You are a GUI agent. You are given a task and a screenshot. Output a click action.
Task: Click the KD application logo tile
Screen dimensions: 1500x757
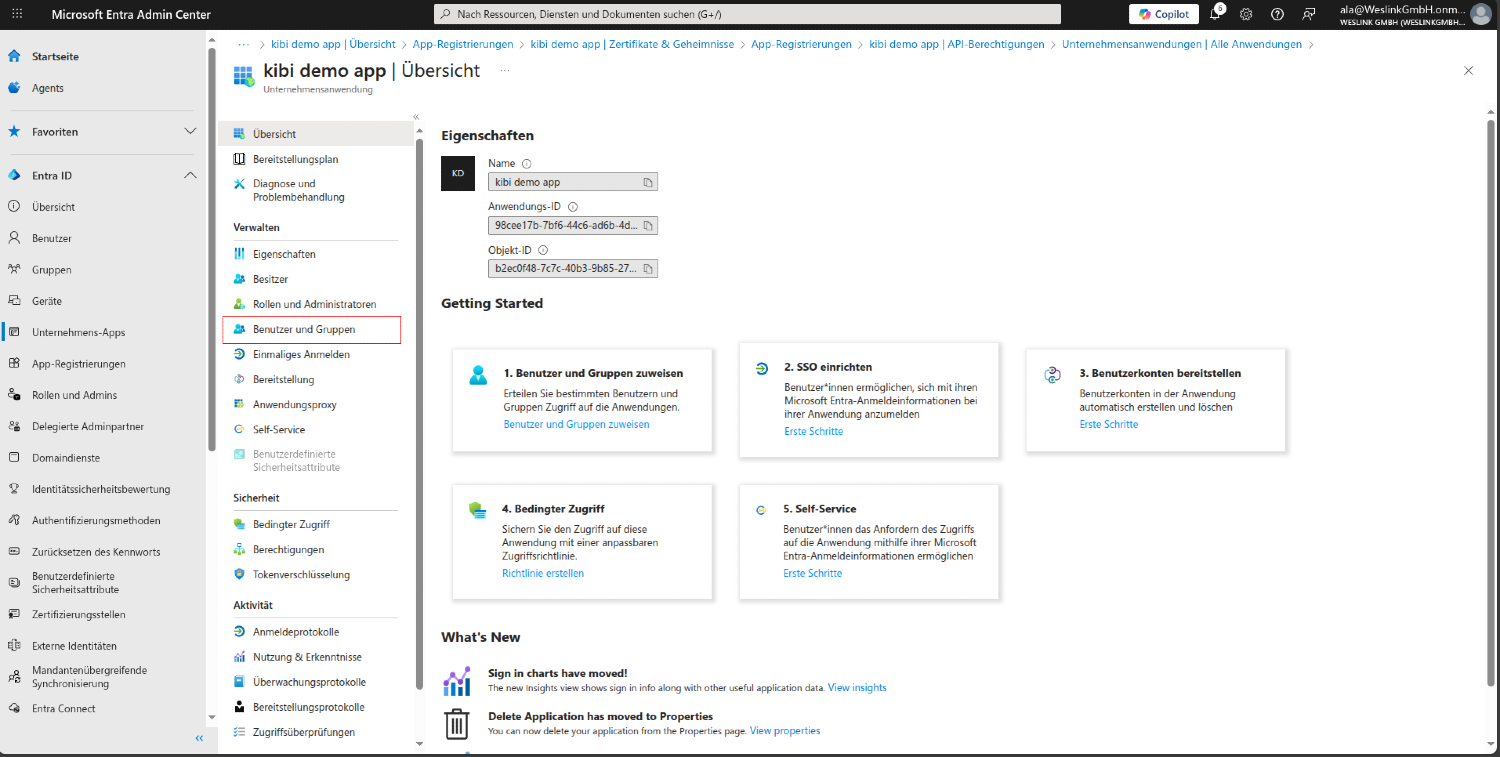458,173
